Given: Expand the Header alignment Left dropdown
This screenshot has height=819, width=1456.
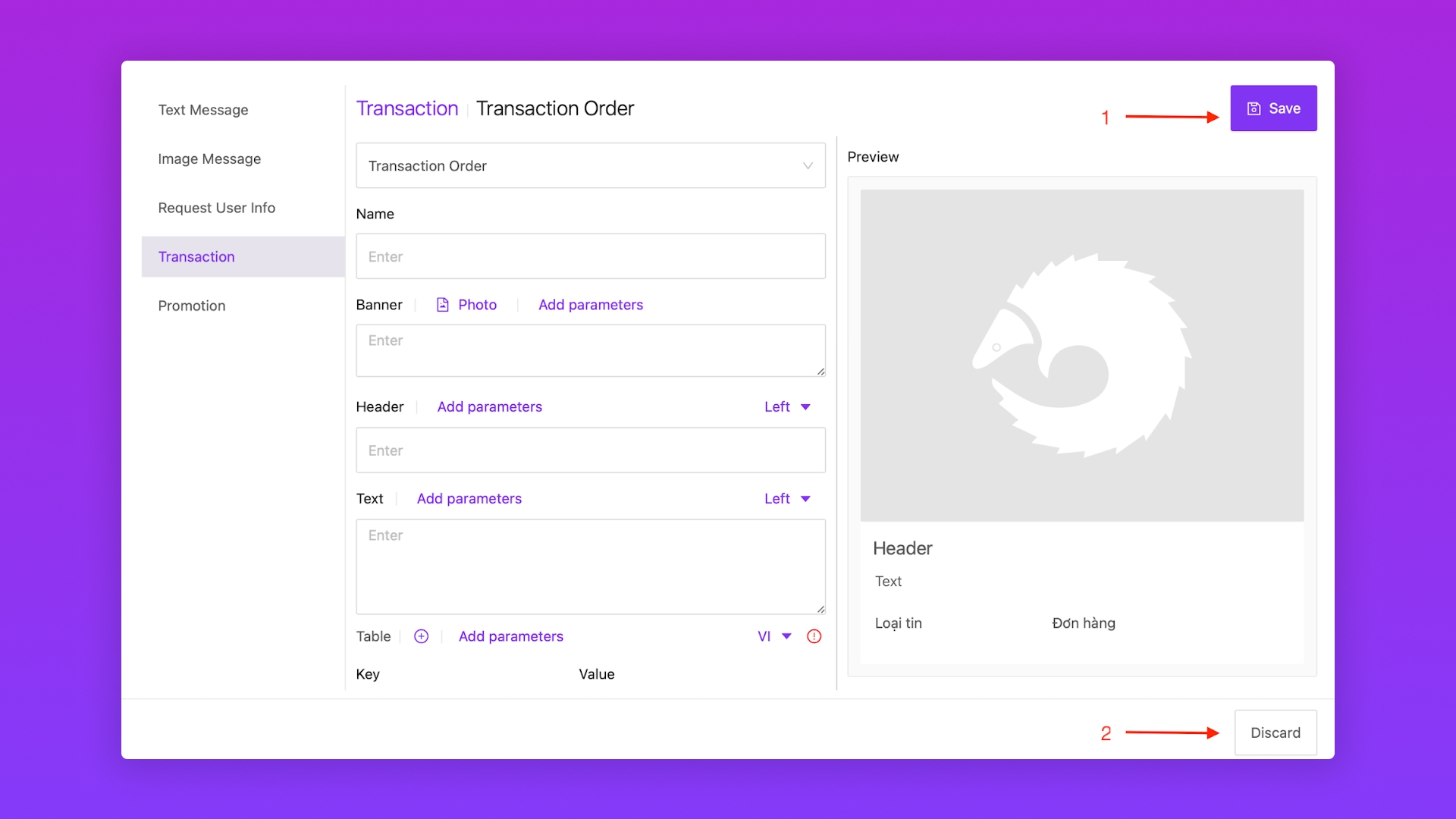Looking at the screenshot, I should [x=787, y=407].
